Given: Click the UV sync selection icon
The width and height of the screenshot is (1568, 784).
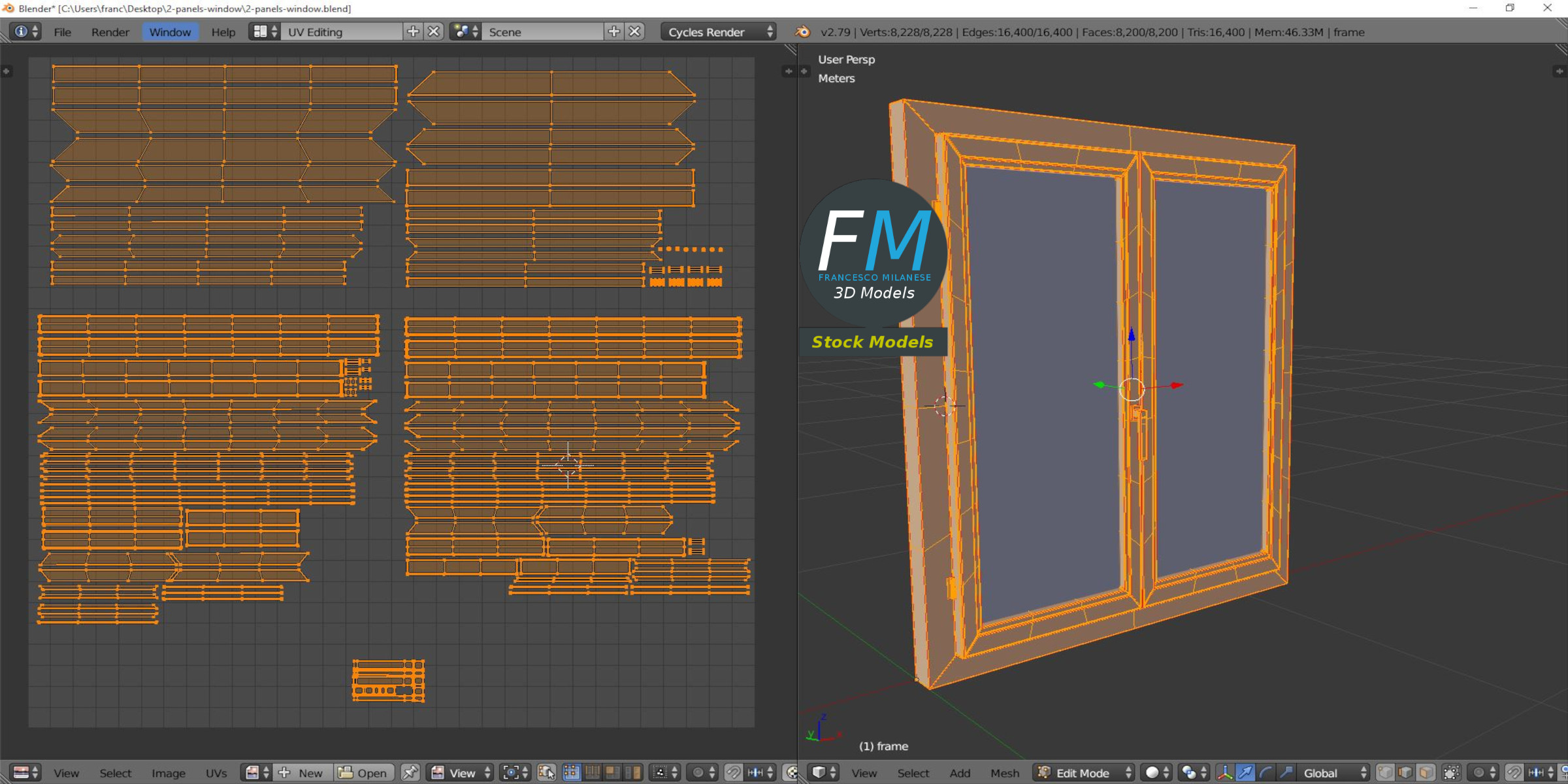Looking at the screenshot, I should coord(546,773).
